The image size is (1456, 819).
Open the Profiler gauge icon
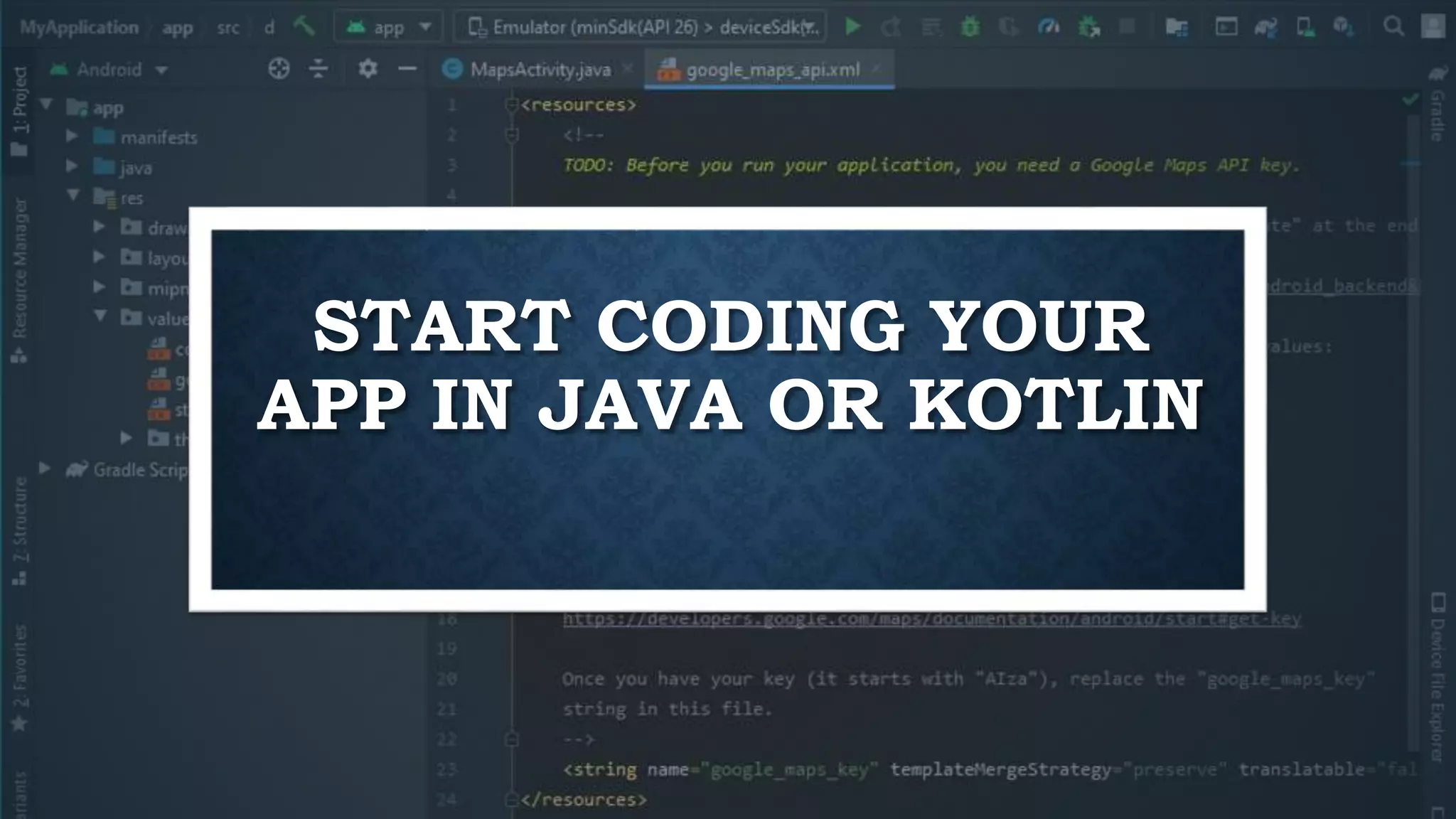pyautogui.click(x=1049, y=27)
